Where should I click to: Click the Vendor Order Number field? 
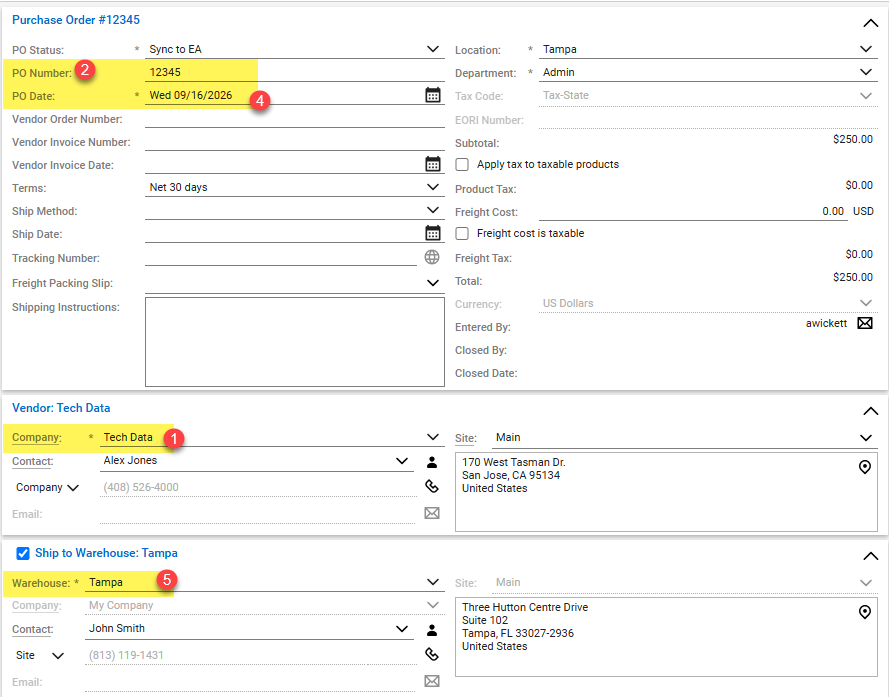(294, 119)
